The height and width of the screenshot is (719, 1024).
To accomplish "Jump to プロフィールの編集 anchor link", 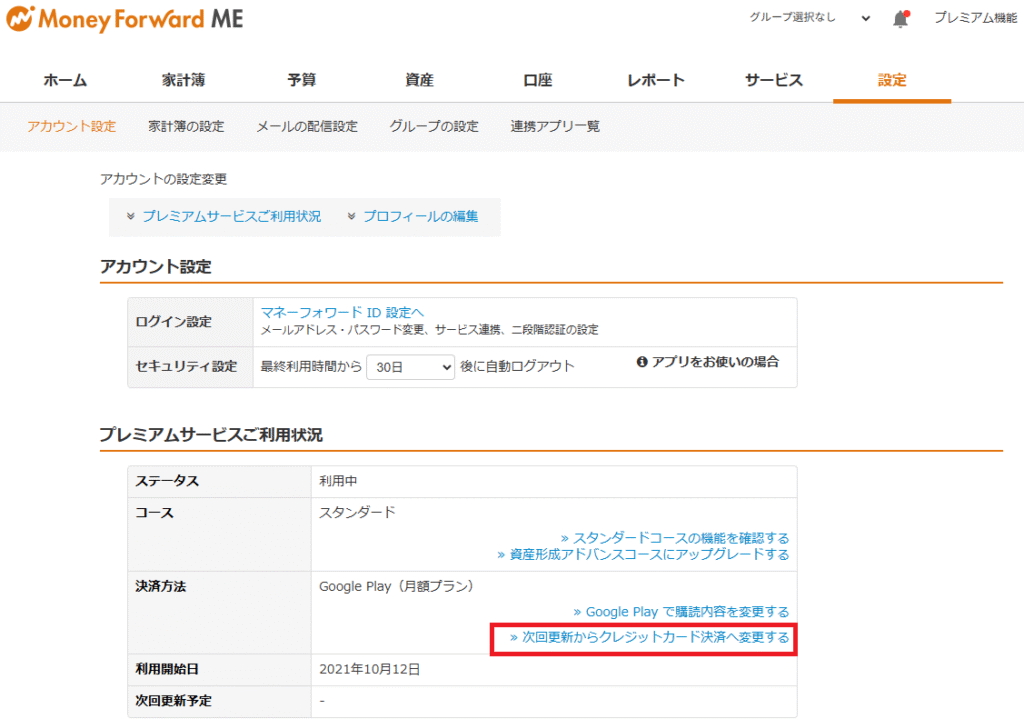I will (x=421, y=216).
